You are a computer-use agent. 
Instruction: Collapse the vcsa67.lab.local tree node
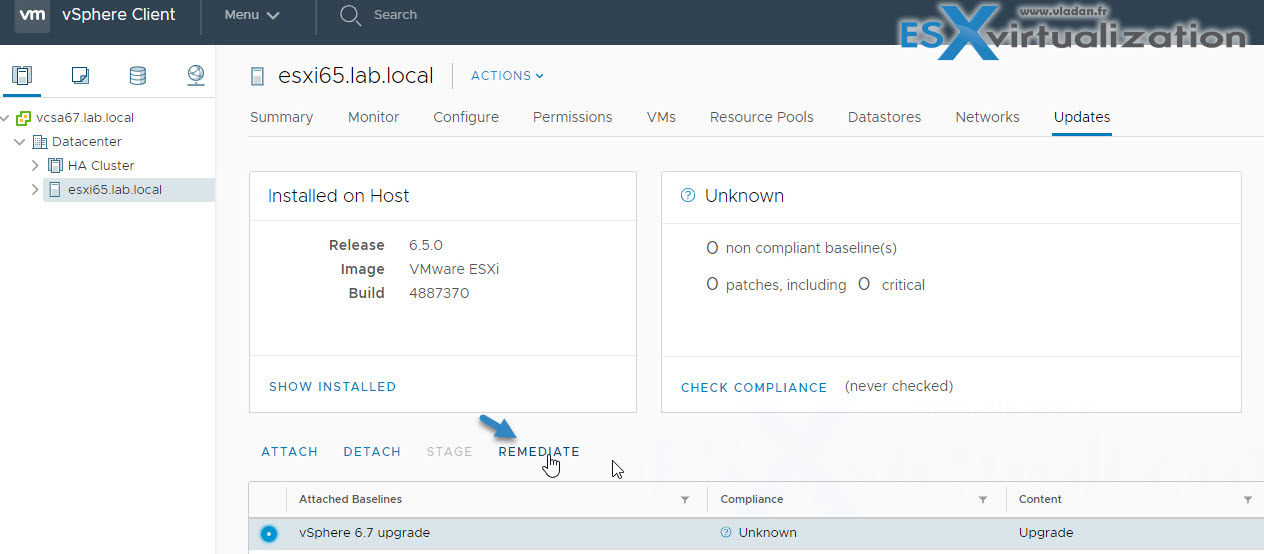pyautogui.click(x=6, y=117)
